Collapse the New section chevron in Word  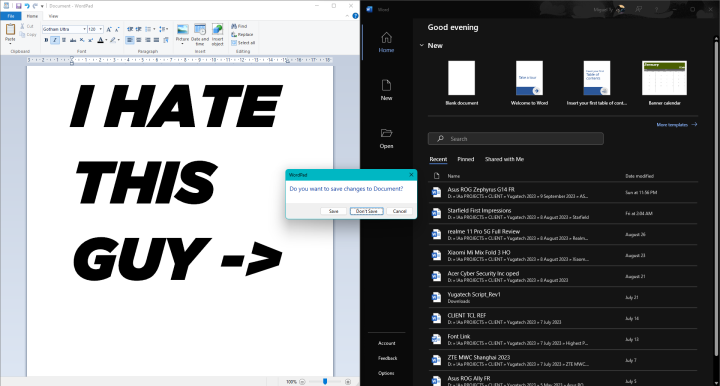click(x=422, y=45)
